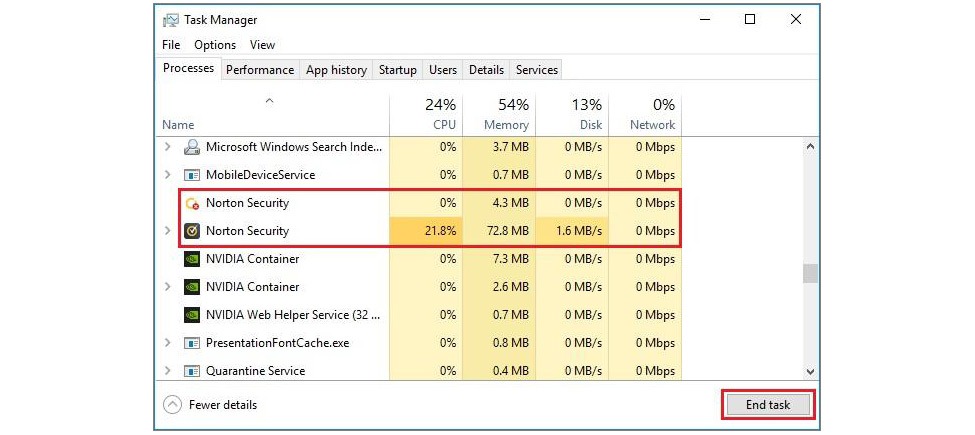Click the 72.8 MB memory cell

coord(499,231)
